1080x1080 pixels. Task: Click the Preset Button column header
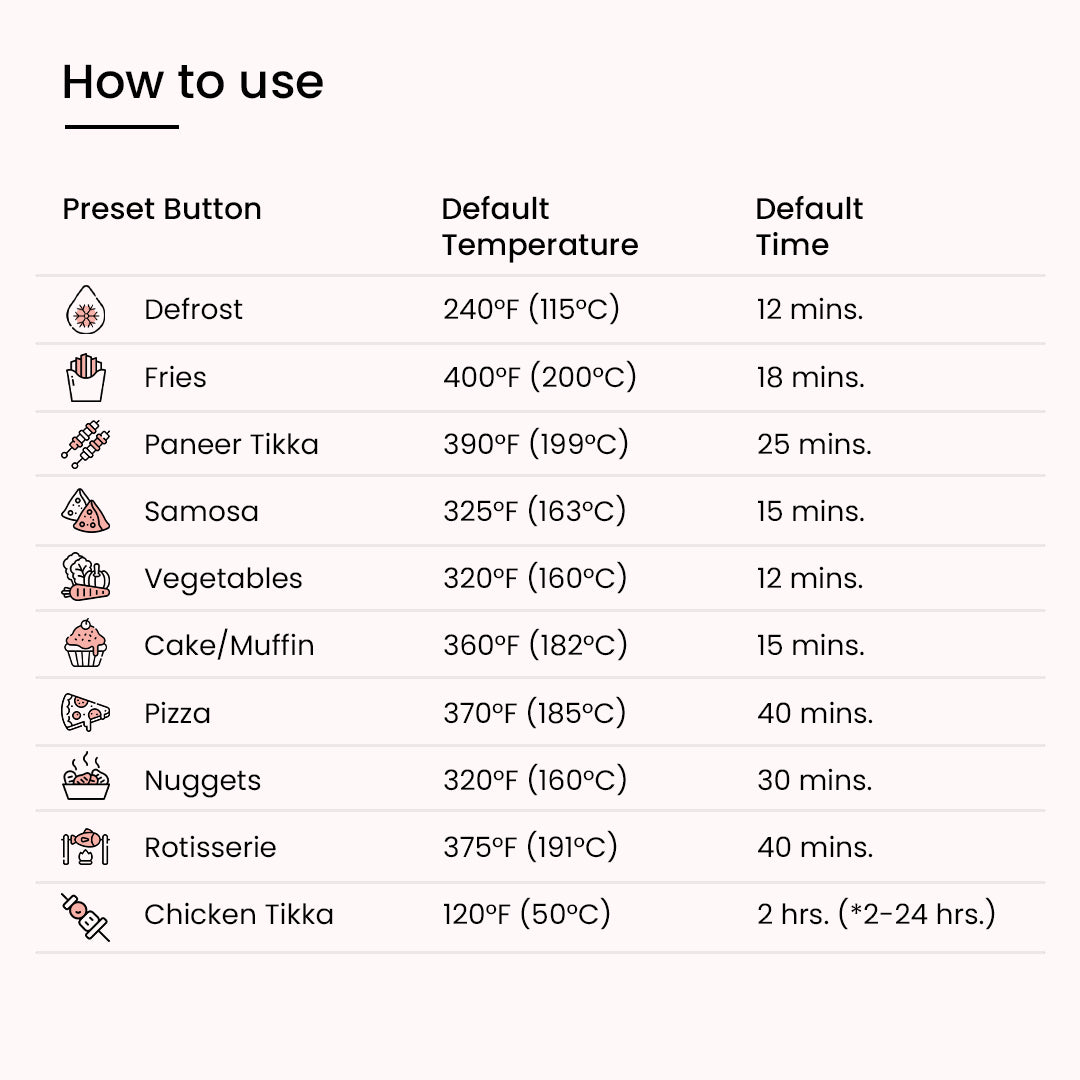pyautogui.click(x=162, y=209)
